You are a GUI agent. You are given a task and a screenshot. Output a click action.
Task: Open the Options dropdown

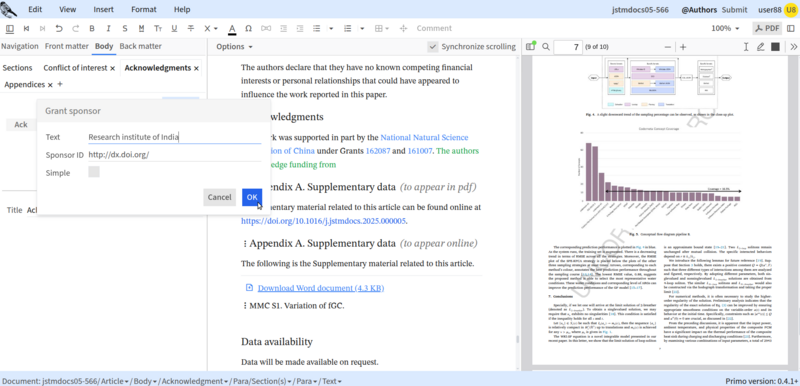234,47
